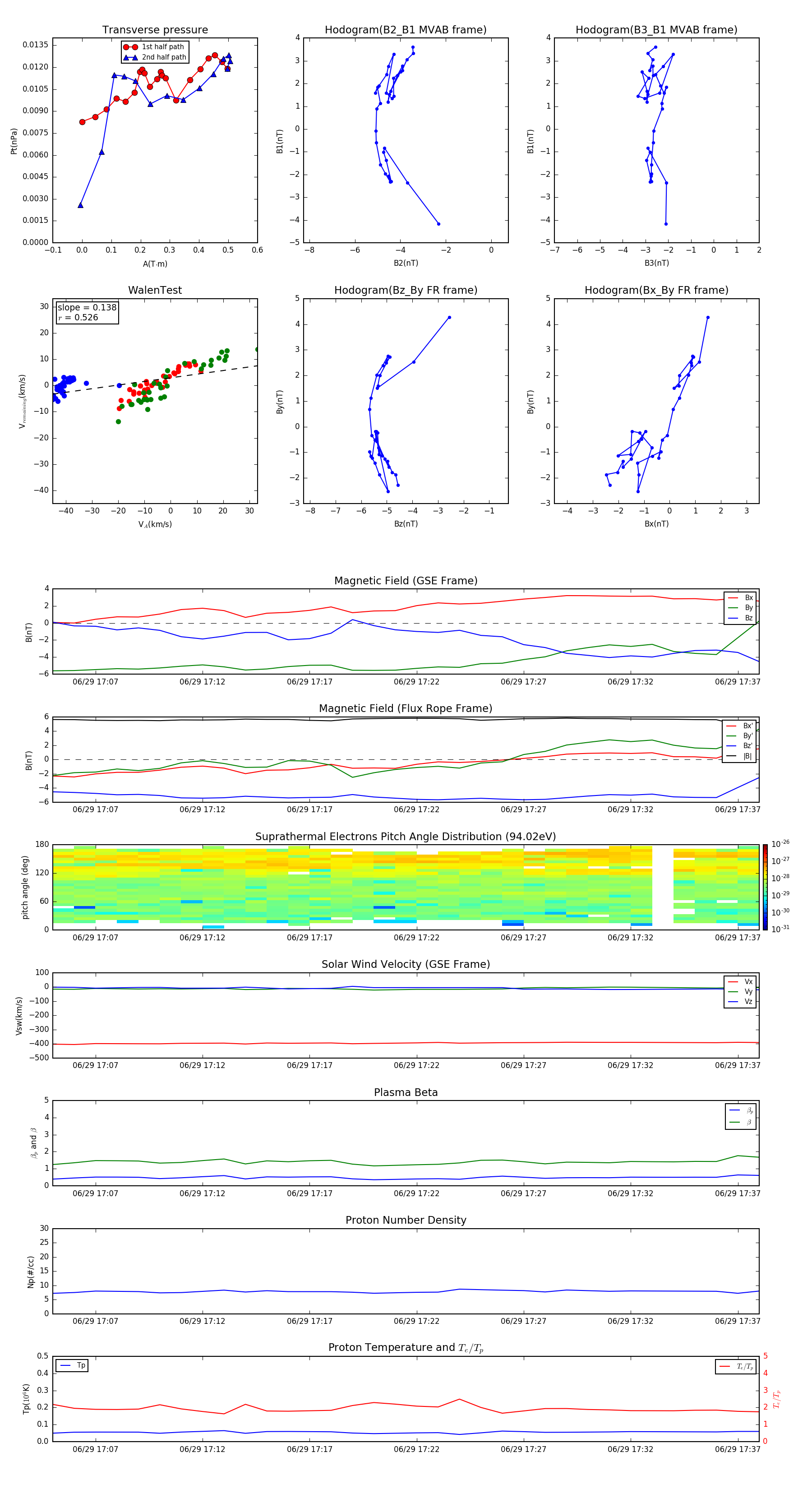Click 'B2(nT)' x-axis label
The image size is (812, 1489).
[x=406, y=263]
